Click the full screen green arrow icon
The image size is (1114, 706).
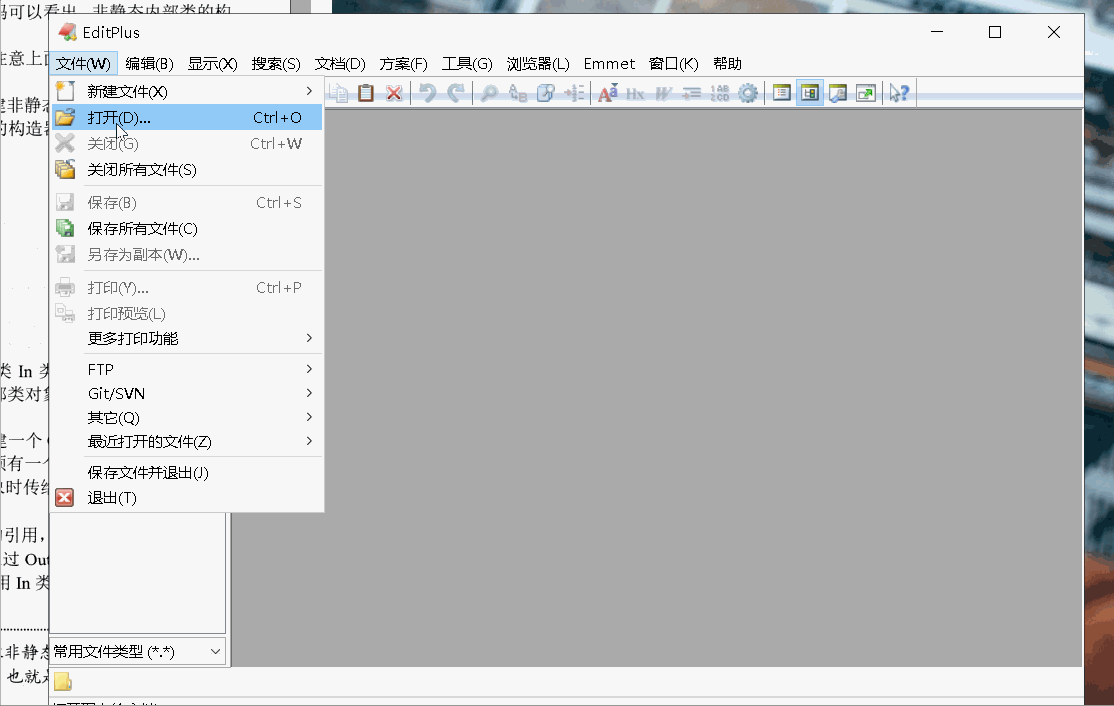[x=866, y=93]
